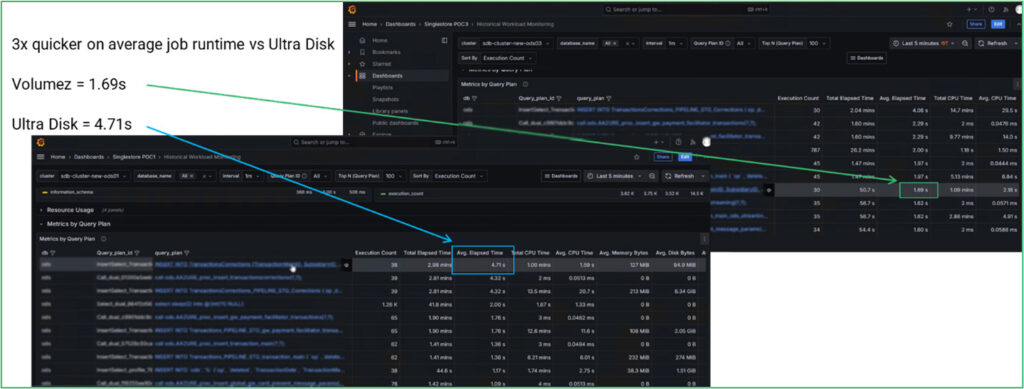
Task: Filter query_plan column in POC1 table
Action: pos(186,253)
